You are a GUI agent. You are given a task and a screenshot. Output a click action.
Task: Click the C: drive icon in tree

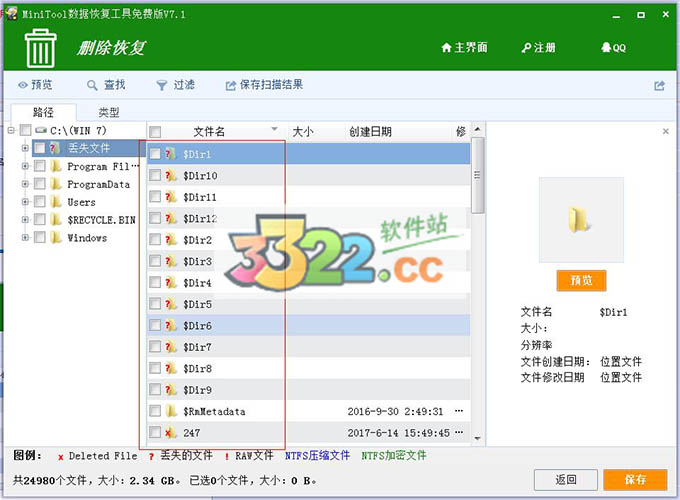[41, 130]
